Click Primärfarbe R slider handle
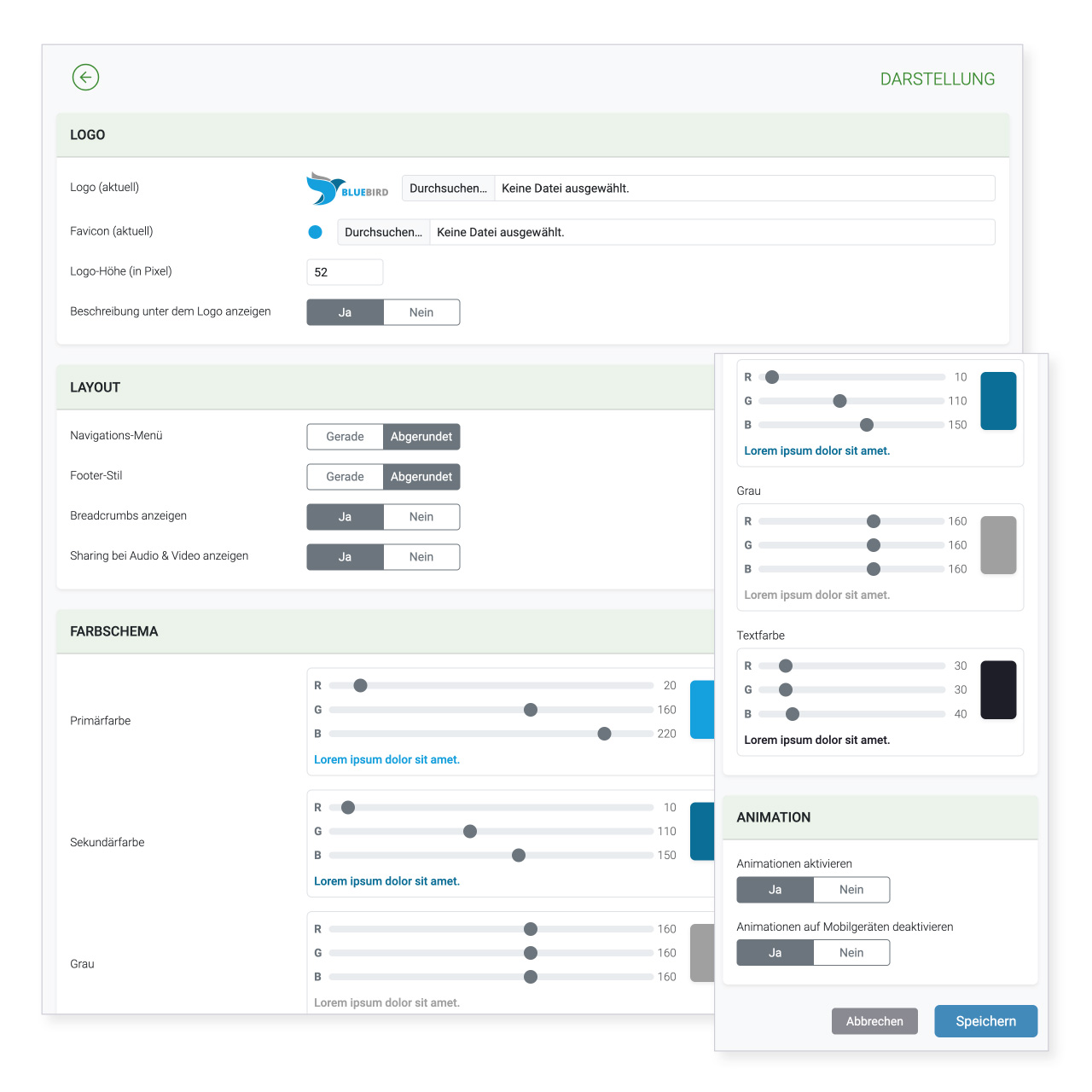The width and height of the screenshot is (1092, 1092). tap(360, 685)
